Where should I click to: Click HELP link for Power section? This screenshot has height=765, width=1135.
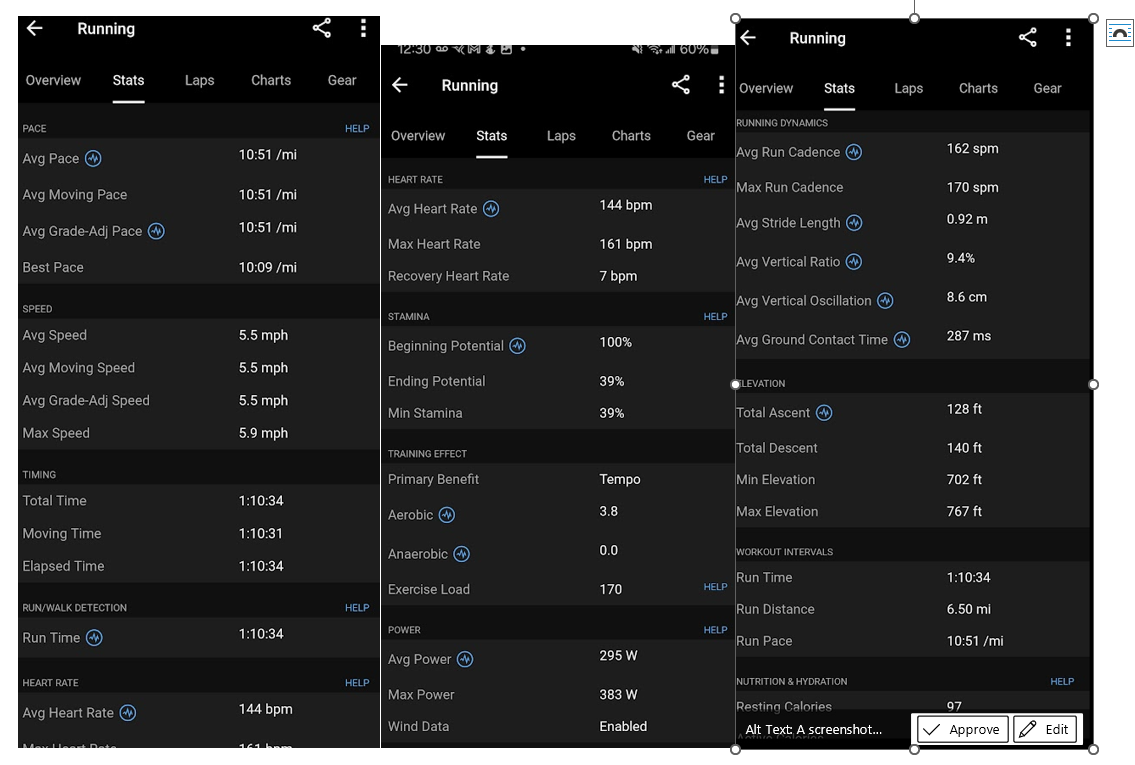715,630
